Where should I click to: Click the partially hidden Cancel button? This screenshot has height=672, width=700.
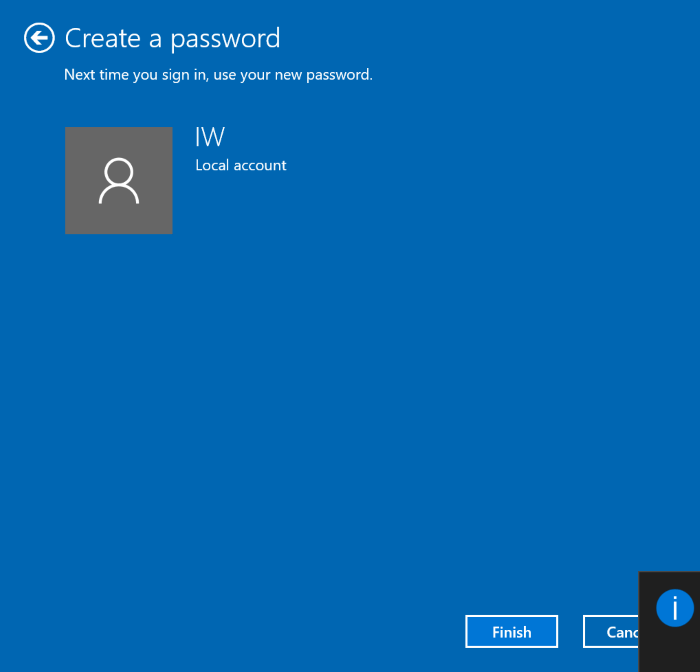point(611,631)
